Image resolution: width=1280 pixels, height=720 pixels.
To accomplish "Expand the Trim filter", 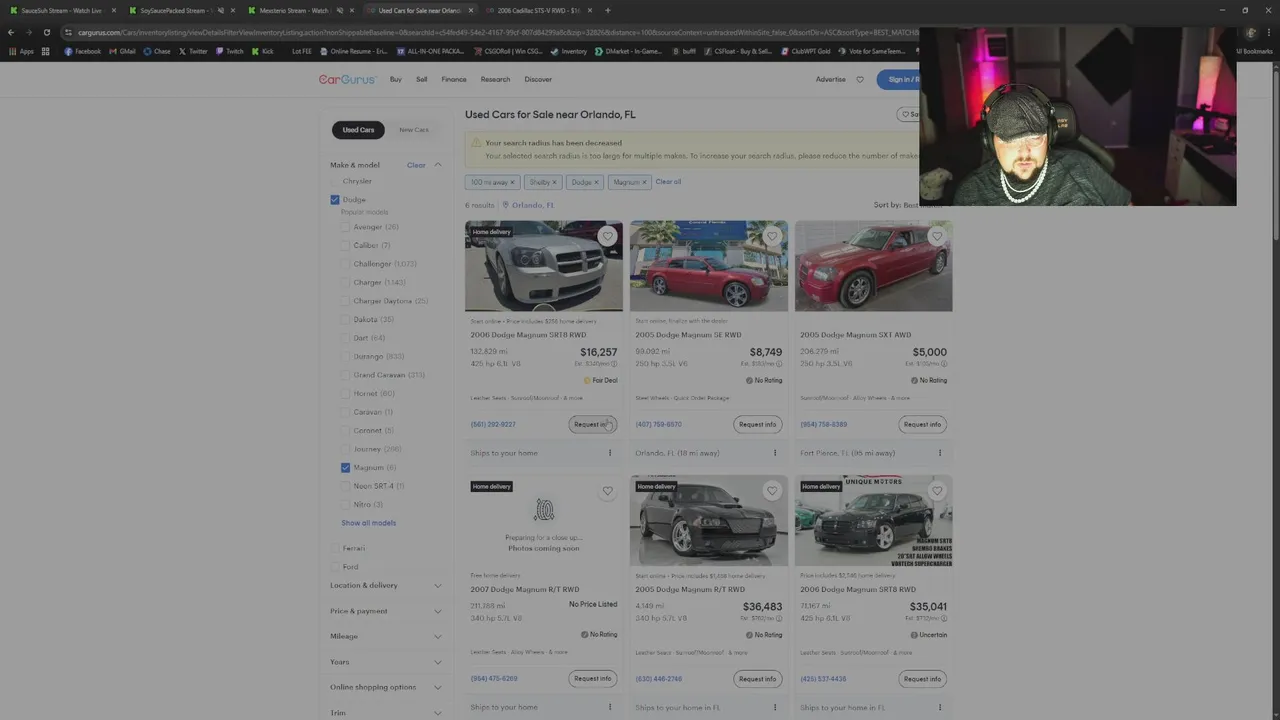I will 386,712.
